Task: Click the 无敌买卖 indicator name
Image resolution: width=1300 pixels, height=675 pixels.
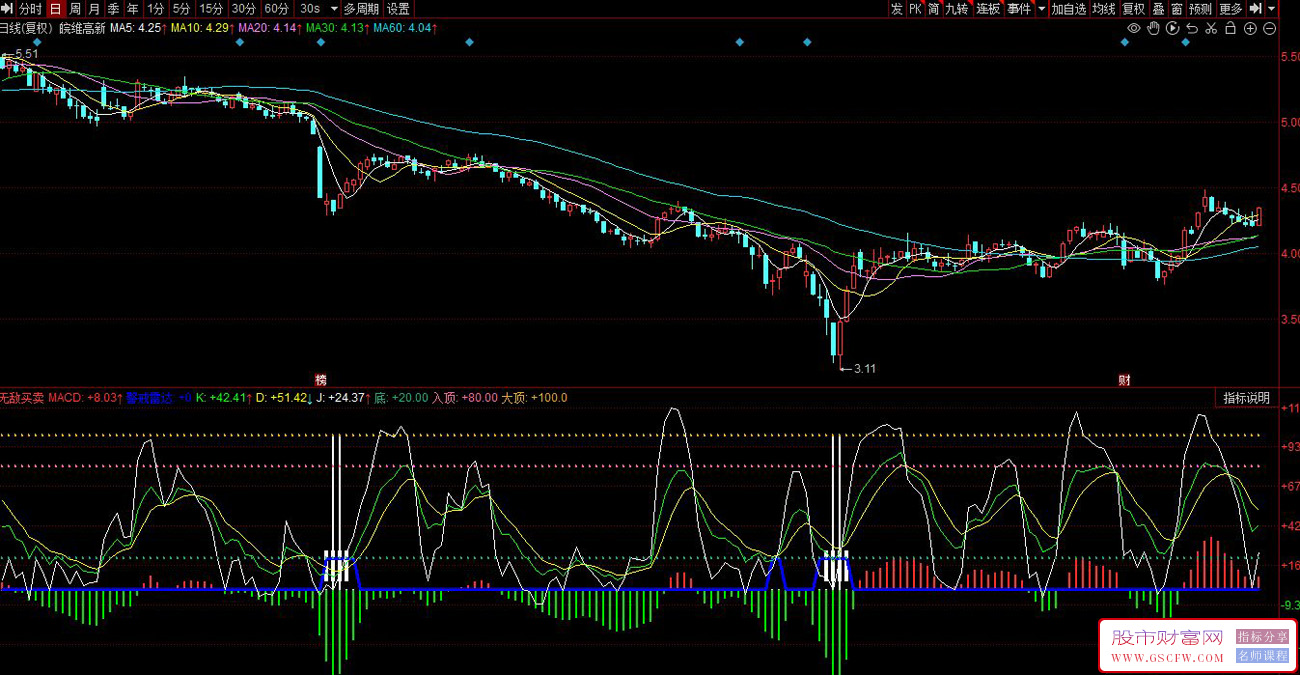Action: pos(22,398)
